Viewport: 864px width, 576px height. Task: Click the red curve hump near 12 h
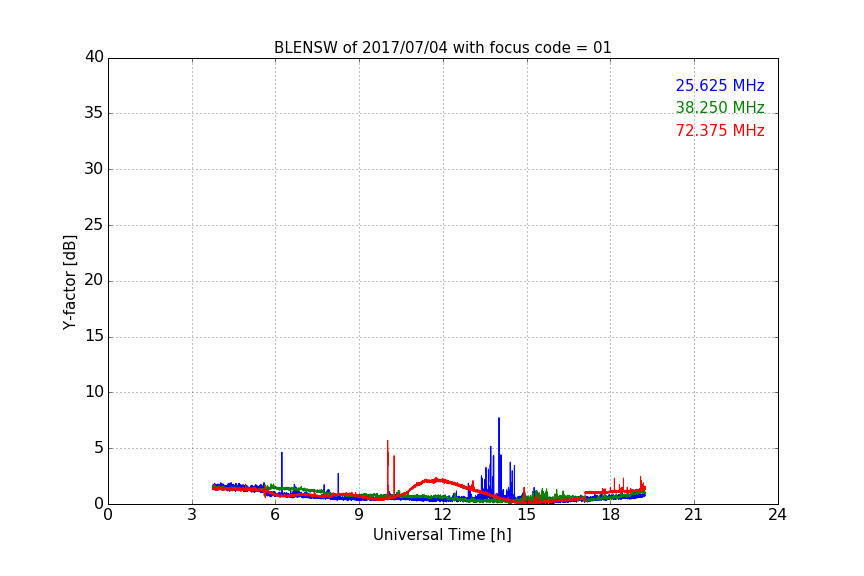click(436, 480)
